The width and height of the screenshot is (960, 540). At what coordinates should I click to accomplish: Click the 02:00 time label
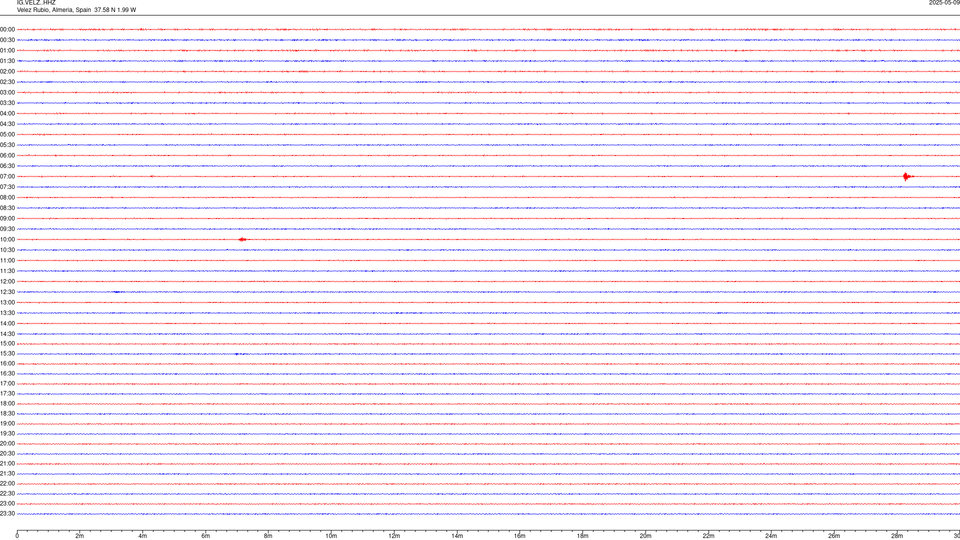tap(7, 72)
